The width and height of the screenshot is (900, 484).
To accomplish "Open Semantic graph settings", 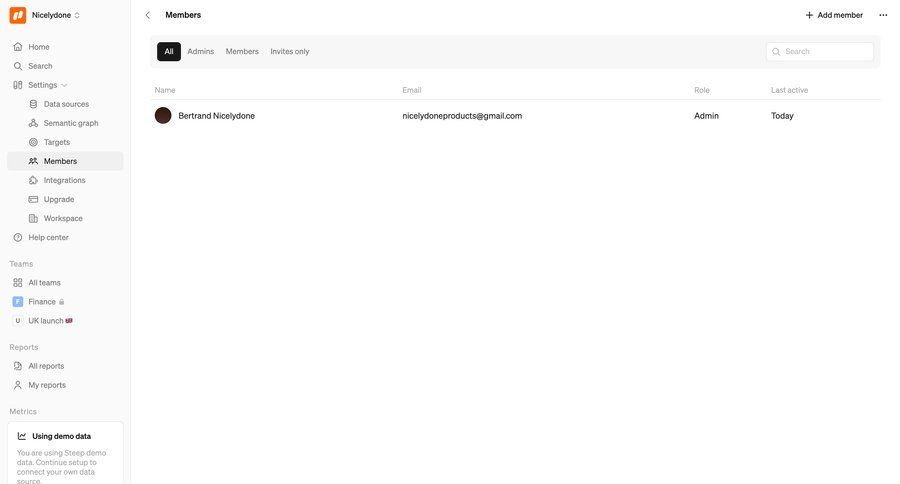I will click(71, 123).
